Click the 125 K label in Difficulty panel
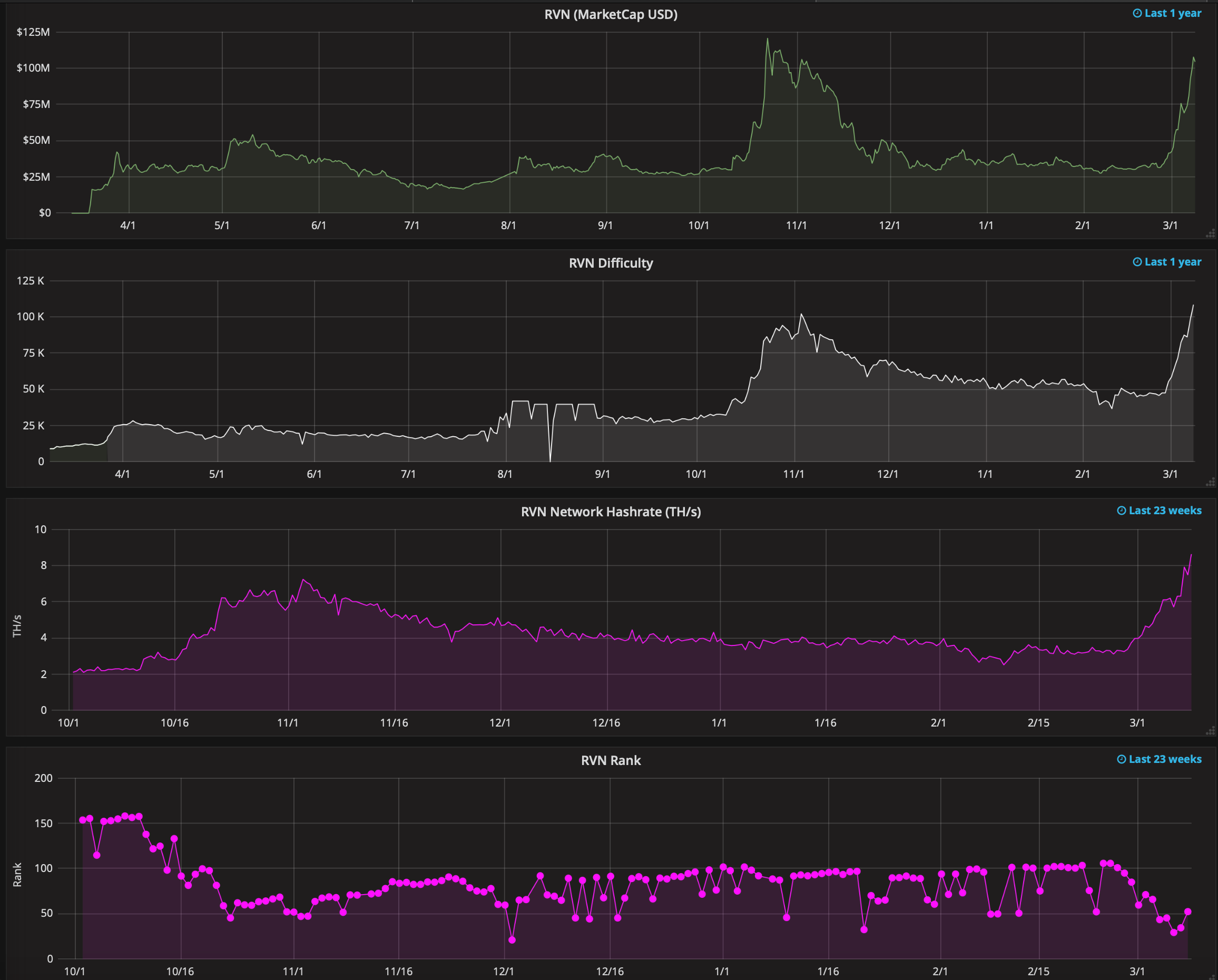The height and width of the screenshot is (980, 1218). 31,280
